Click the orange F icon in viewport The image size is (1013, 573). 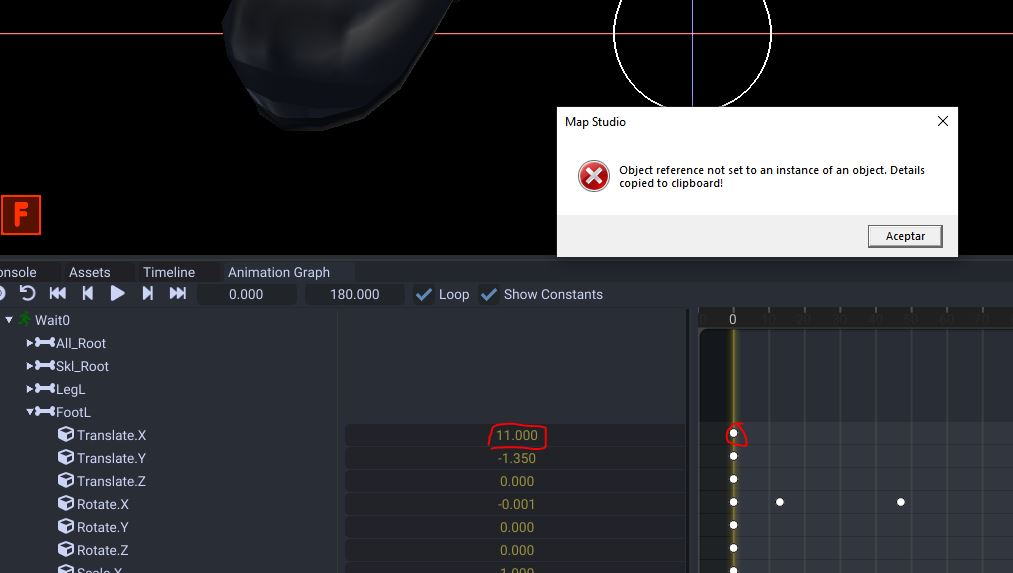point(21,214)
